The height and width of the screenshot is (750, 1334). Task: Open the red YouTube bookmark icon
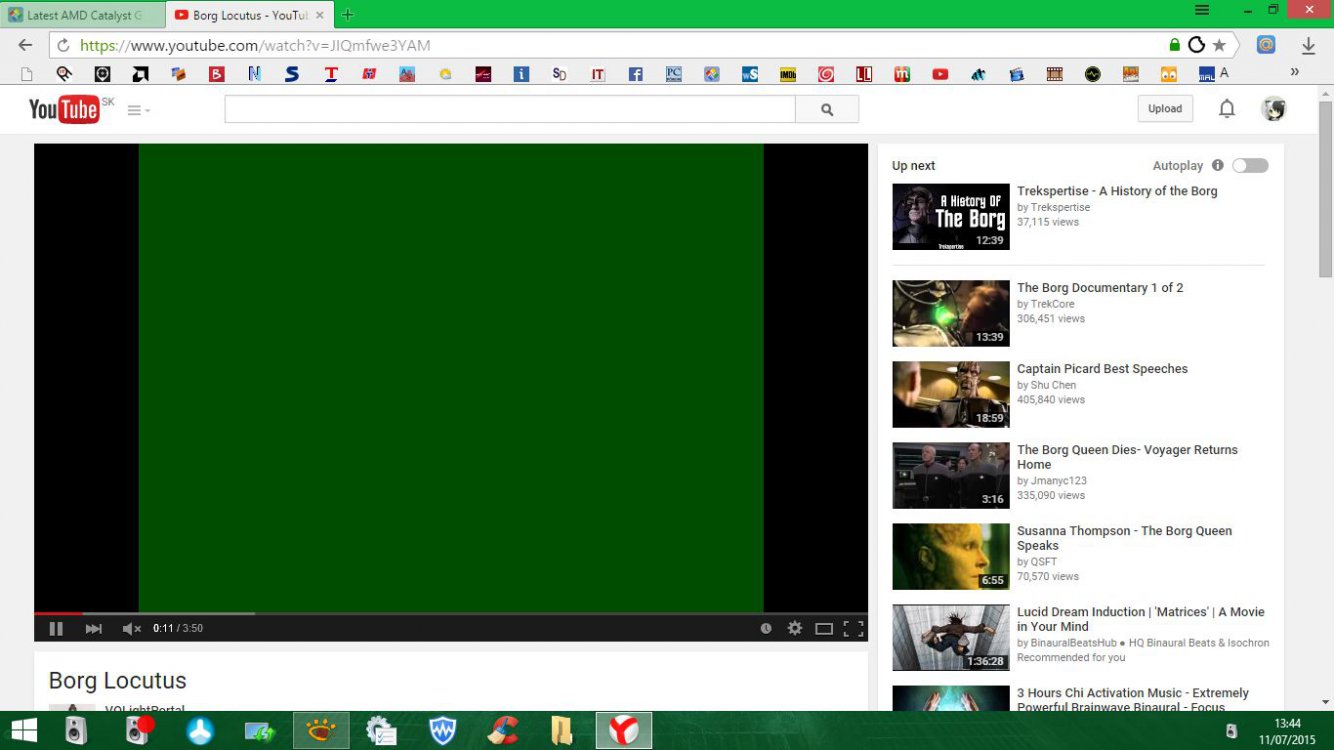(x=940, y=74)
